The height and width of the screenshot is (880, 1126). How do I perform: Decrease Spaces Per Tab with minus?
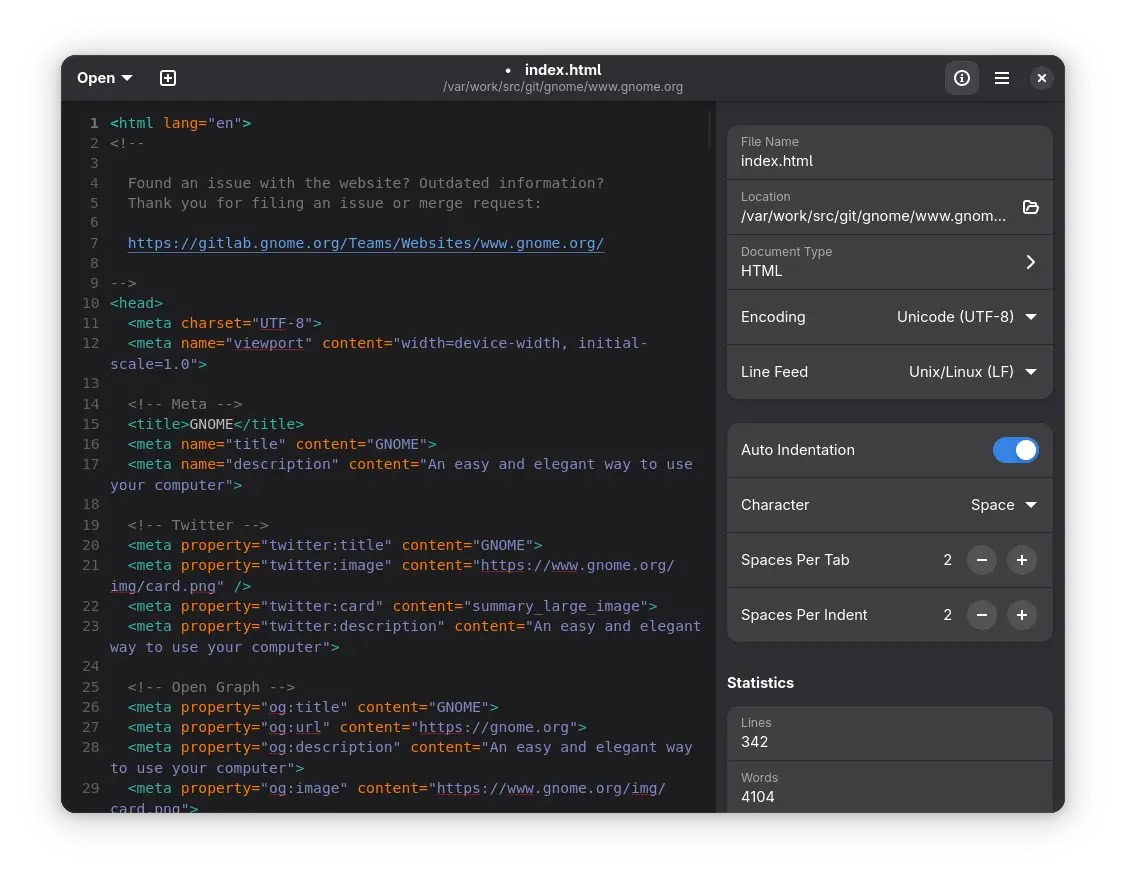(x=982, y=560)
